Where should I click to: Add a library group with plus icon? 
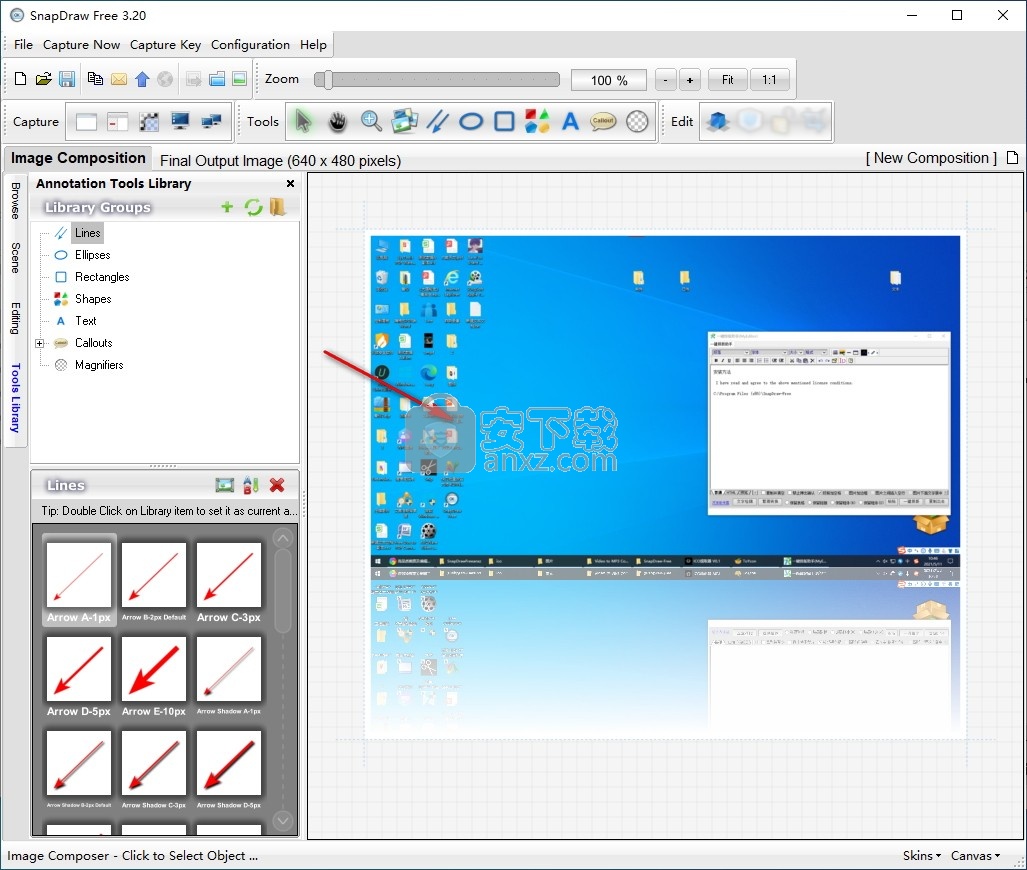[x=227, y=207]
